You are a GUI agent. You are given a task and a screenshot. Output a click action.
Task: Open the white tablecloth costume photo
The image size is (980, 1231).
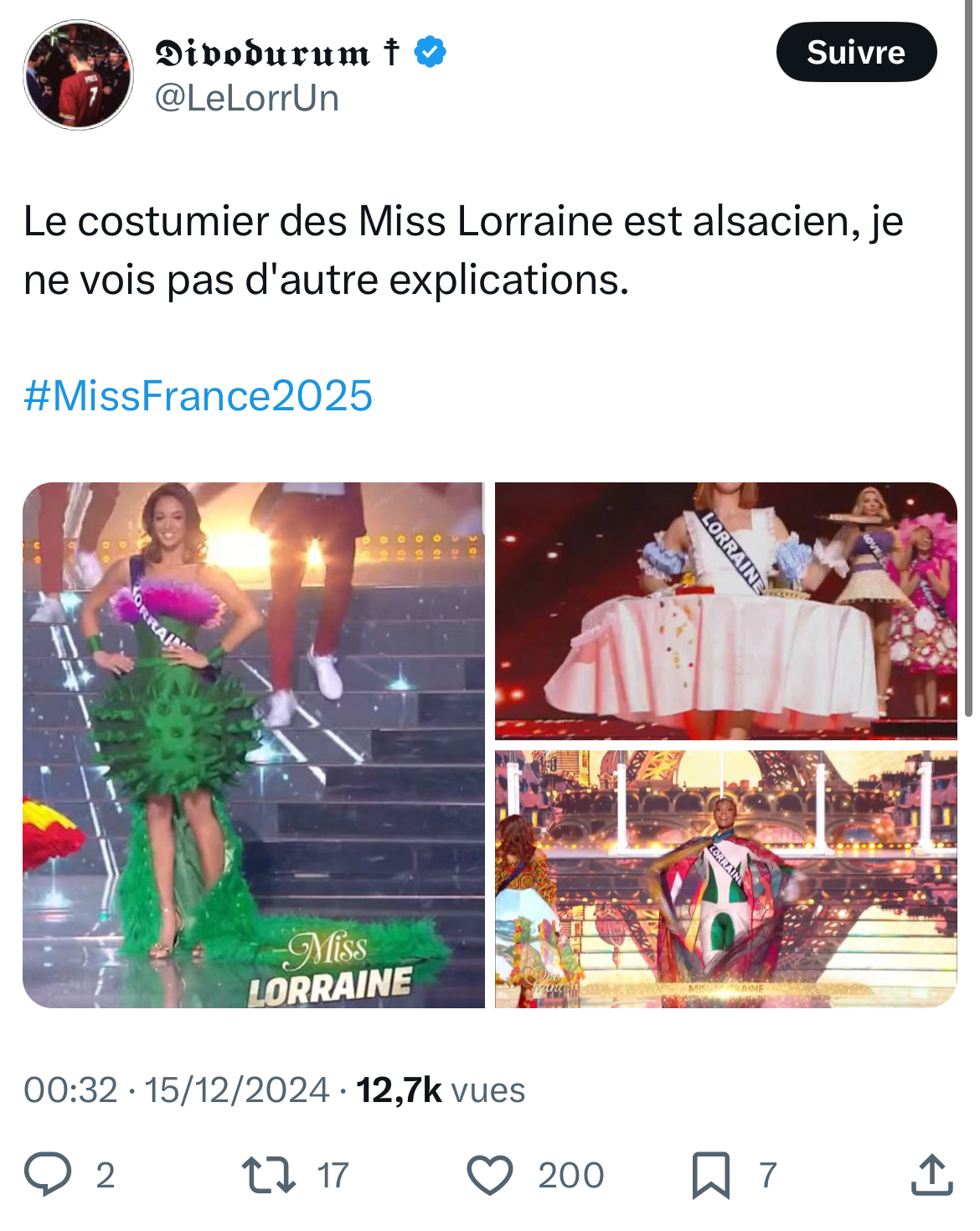point(725,610)
